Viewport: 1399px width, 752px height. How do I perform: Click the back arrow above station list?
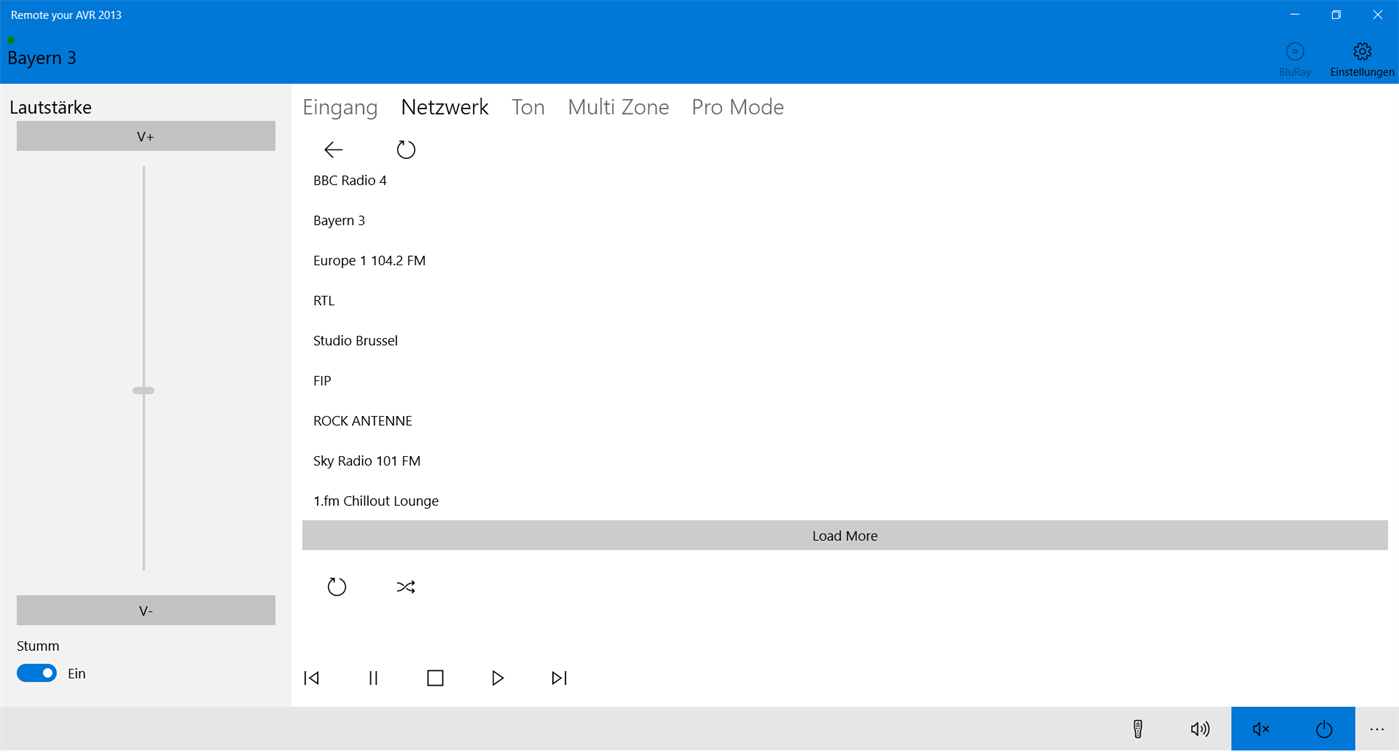(333, 150)
